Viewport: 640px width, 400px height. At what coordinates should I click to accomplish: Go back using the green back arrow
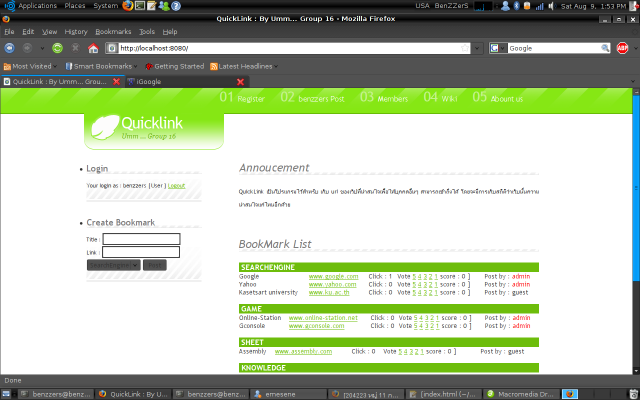[12, 47]
